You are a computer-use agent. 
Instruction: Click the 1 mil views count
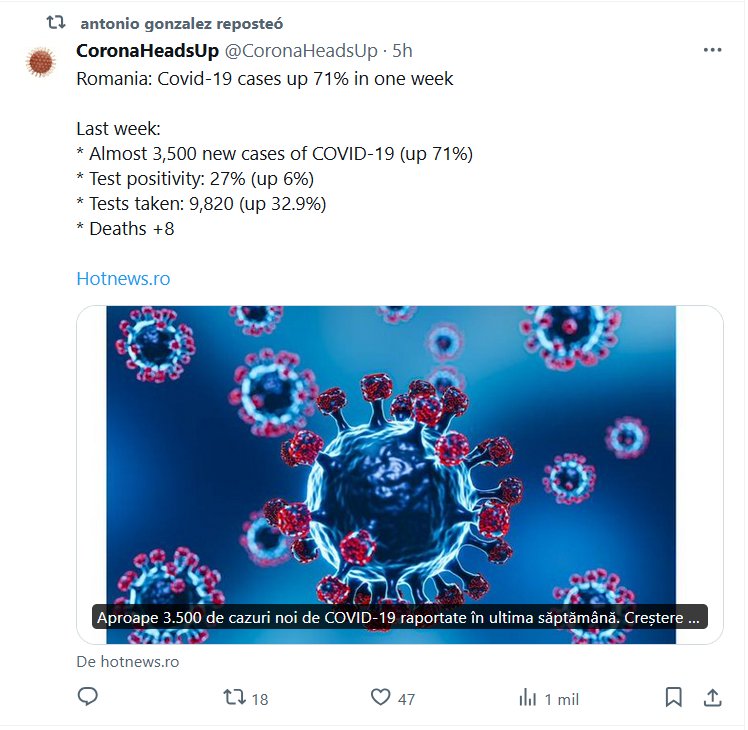pos(561,699)
